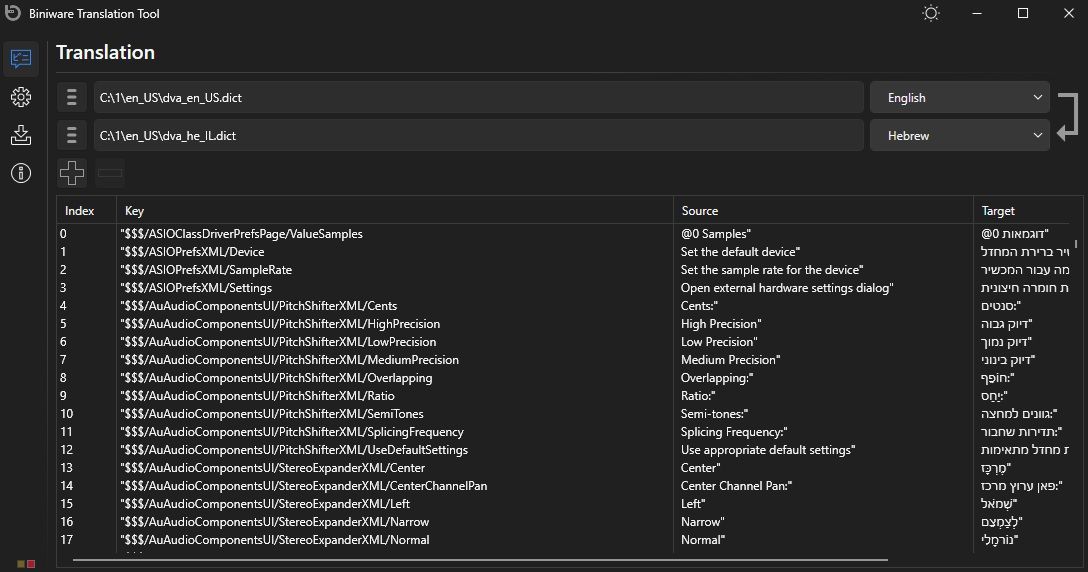Image resolution: width=1088 pixels, height=572 pixels.
Task: Open the English language dropdown
Action: [x=960, y=98]
